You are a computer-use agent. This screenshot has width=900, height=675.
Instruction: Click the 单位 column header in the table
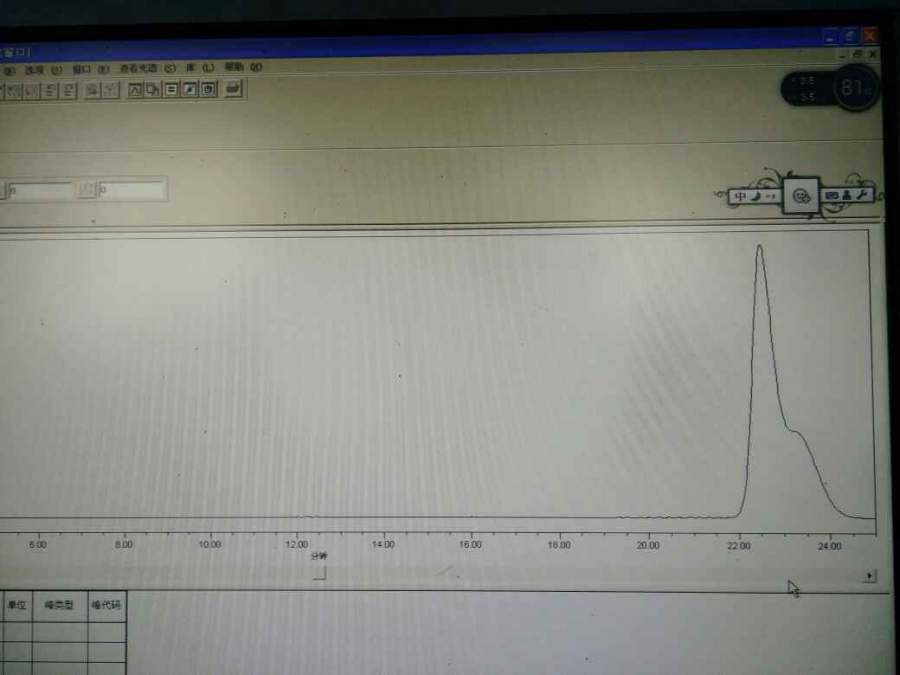(x=17, y=605)
